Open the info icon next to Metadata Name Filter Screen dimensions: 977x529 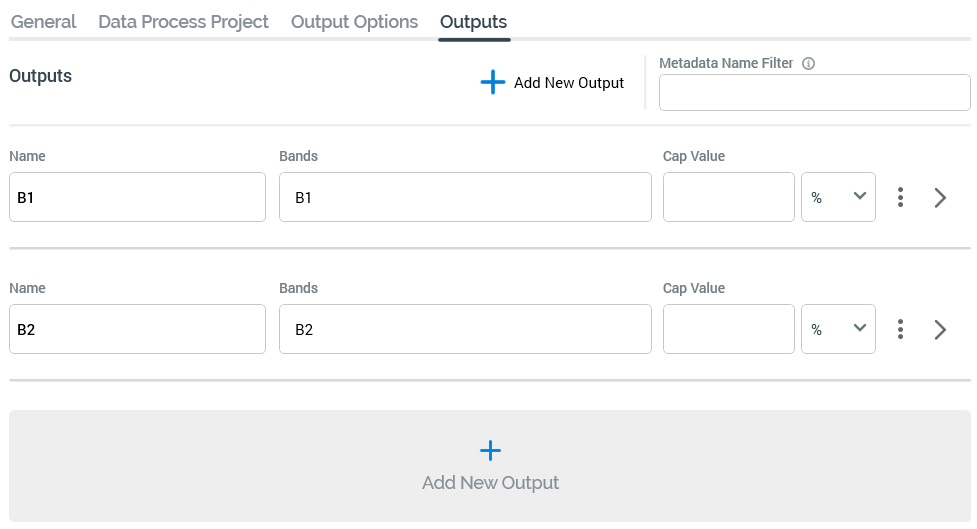click(x=809, y=63)
